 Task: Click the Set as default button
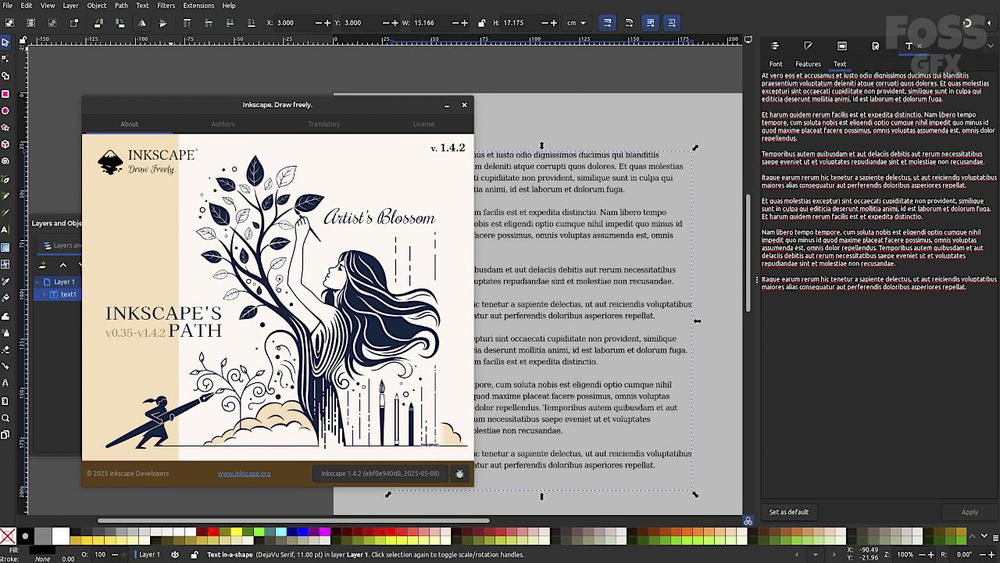click(x=789, y=512)
